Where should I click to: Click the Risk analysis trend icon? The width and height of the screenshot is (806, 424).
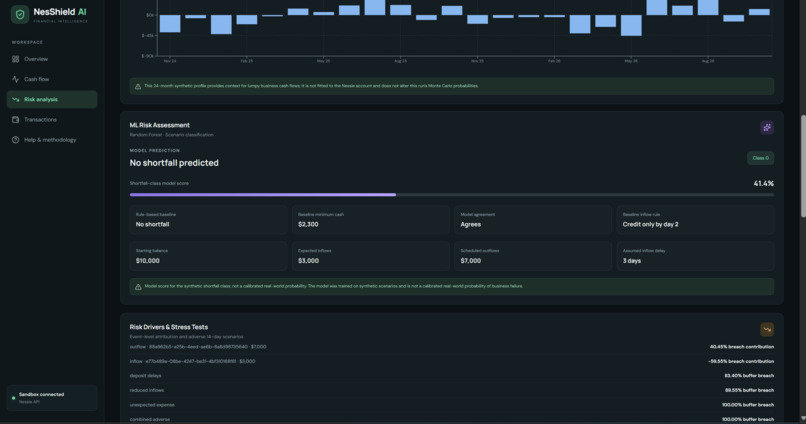tap(15, 99)
